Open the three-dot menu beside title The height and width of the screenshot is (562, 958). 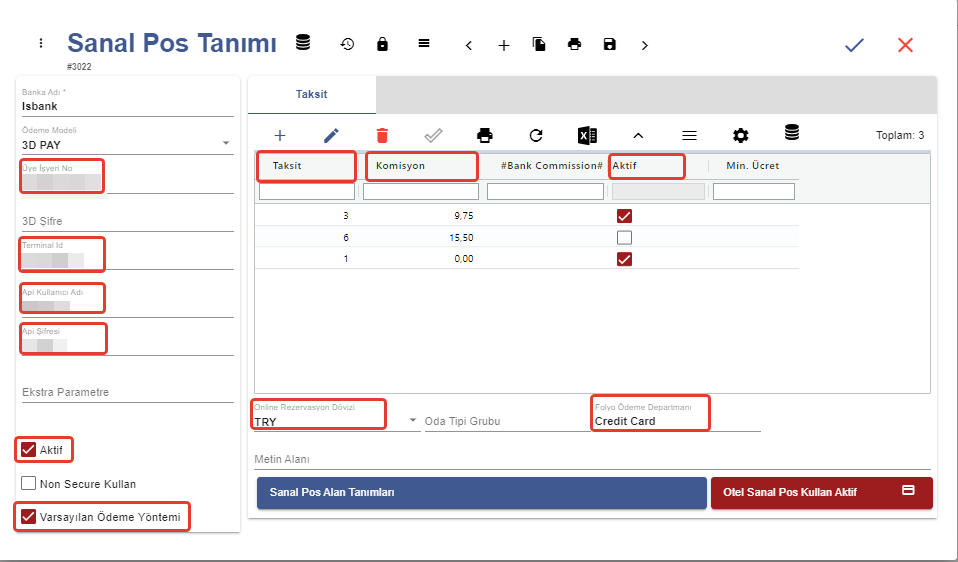(41, 43)
